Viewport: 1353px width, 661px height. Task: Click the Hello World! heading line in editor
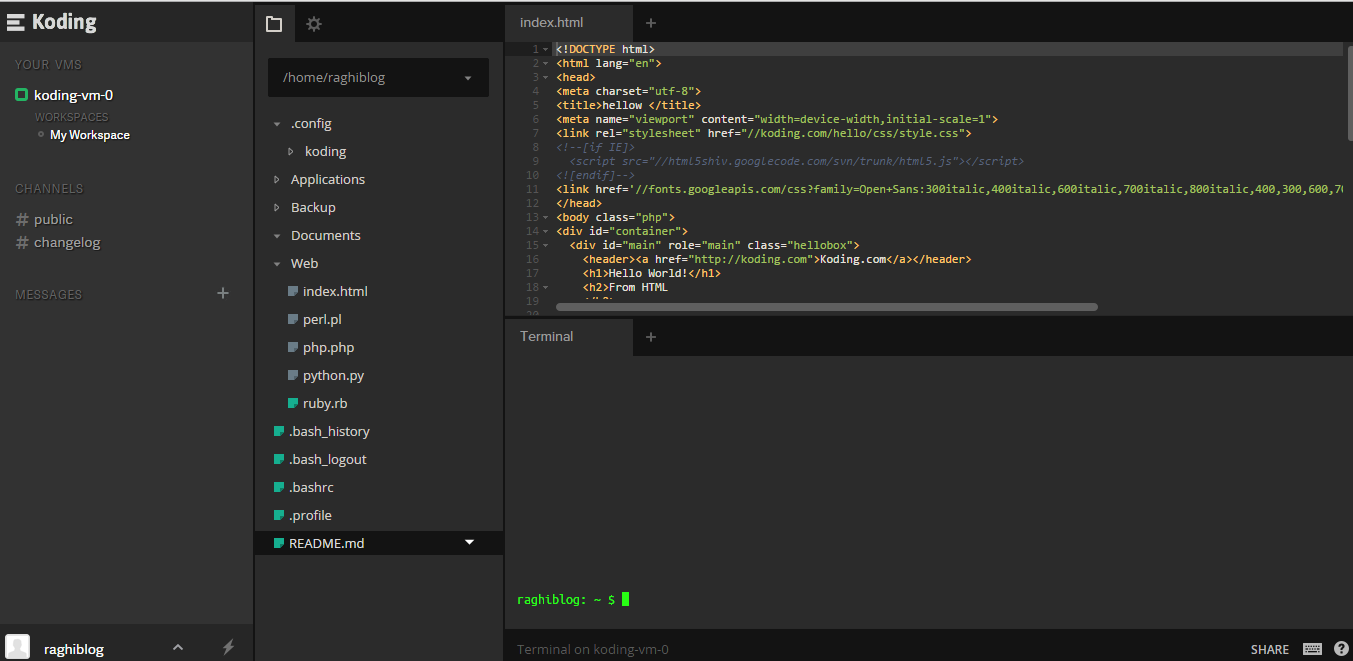click(x=651, y=273)
